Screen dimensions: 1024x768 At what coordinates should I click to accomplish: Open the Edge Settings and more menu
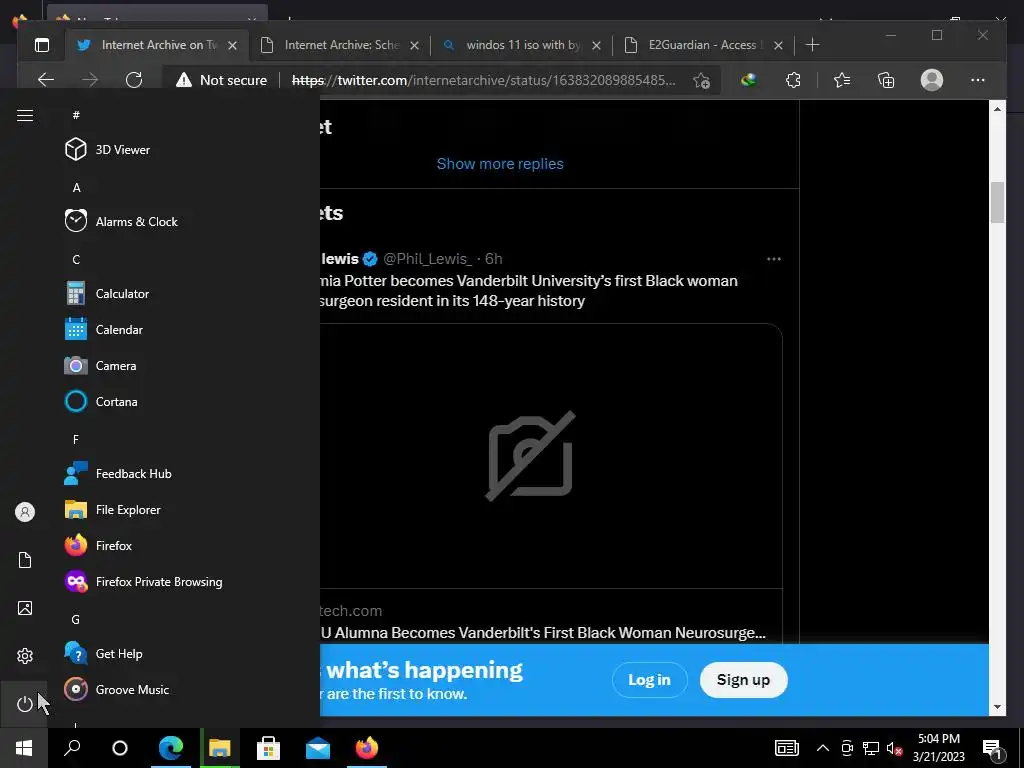point(978,80)
